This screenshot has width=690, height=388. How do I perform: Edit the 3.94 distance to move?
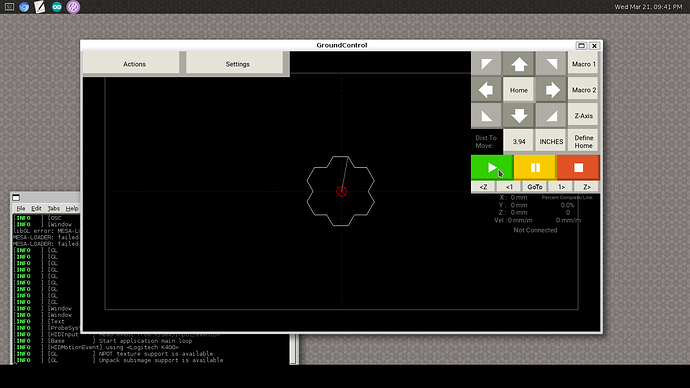(x=519, y=142)
